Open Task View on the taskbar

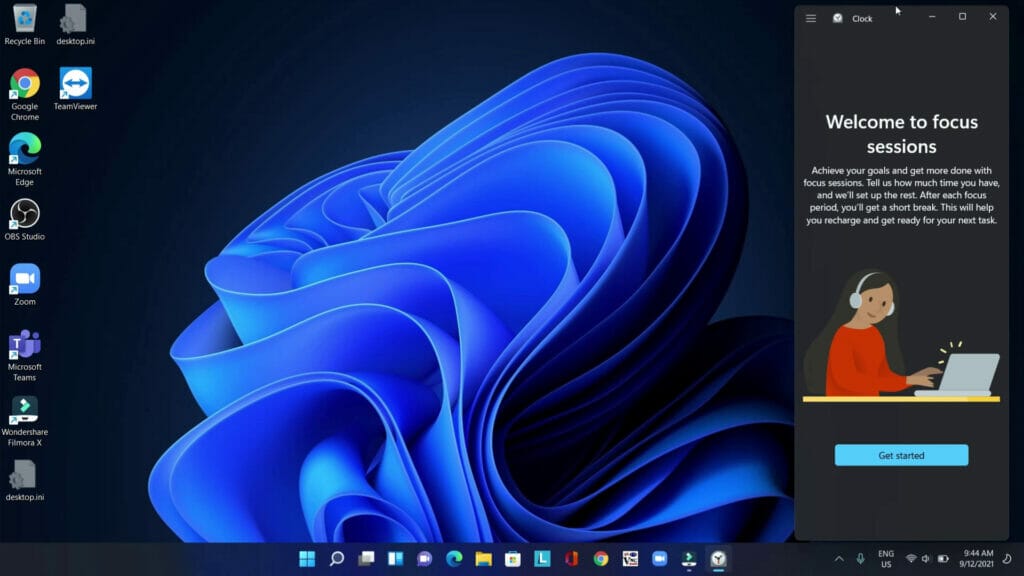click(x=367, y=557)
